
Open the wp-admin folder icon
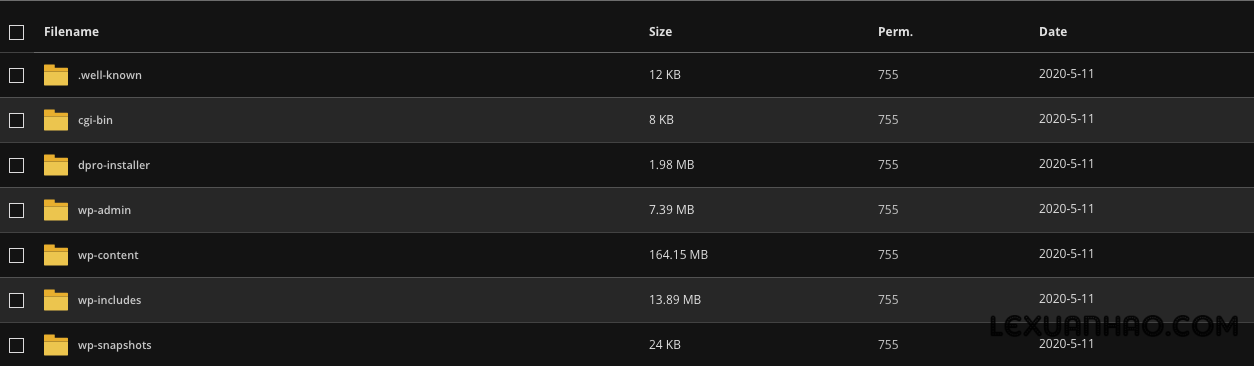(56, 210)
